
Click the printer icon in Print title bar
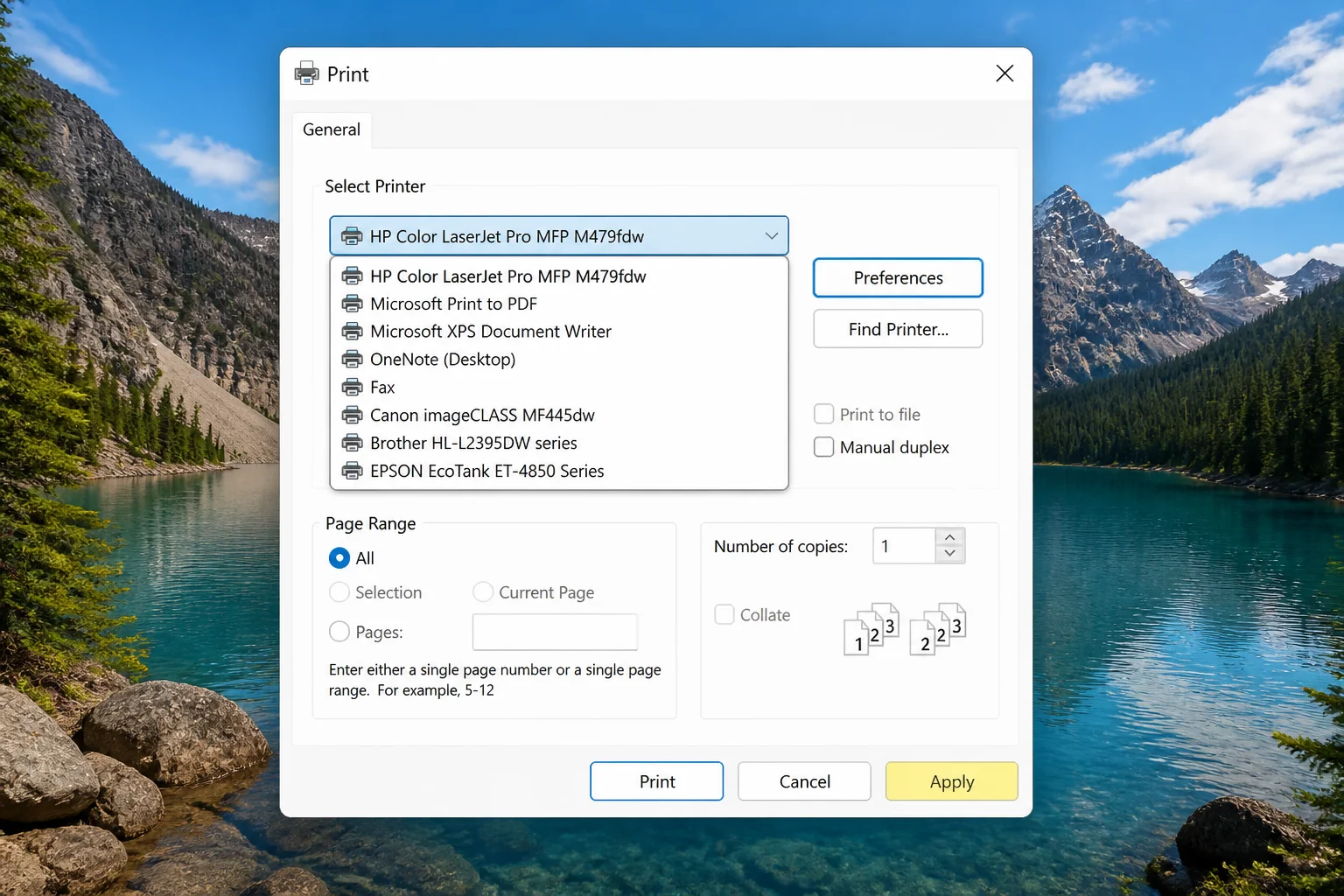pos(307,73)
